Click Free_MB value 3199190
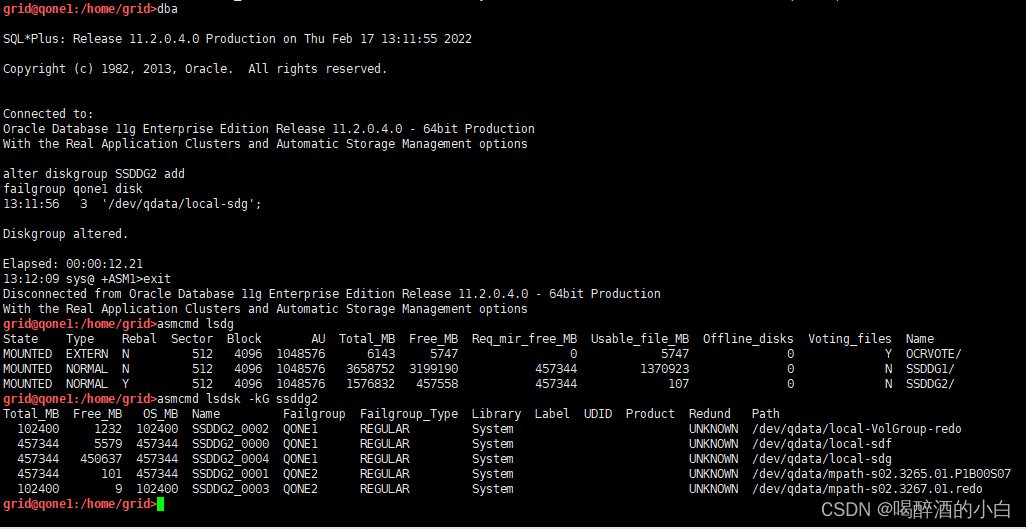The height and width of the screenshot is (529, 1026). pos(433,369)
